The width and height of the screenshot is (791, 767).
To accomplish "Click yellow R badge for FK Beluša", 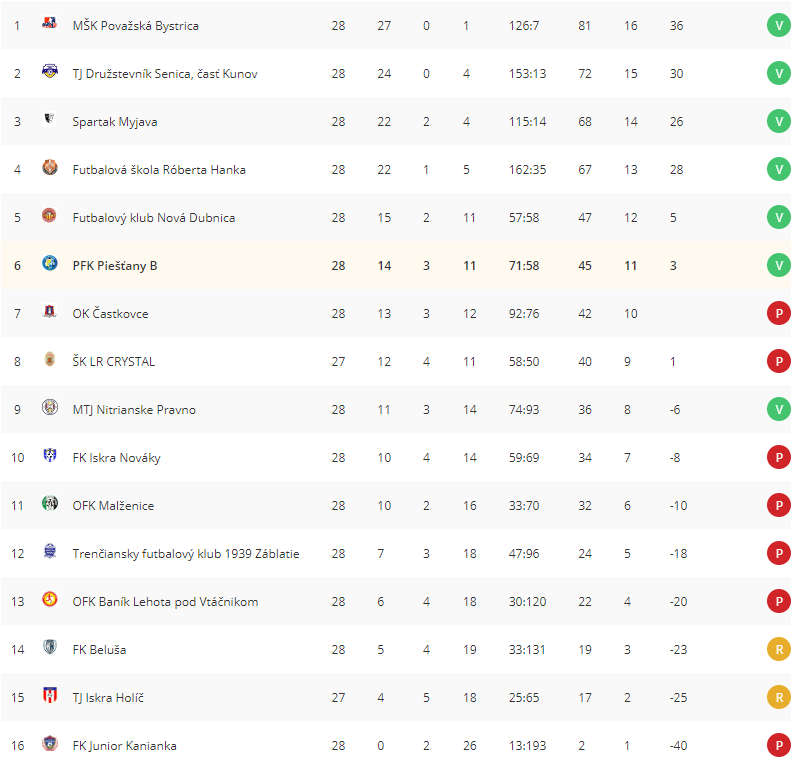I will (778, 649).
